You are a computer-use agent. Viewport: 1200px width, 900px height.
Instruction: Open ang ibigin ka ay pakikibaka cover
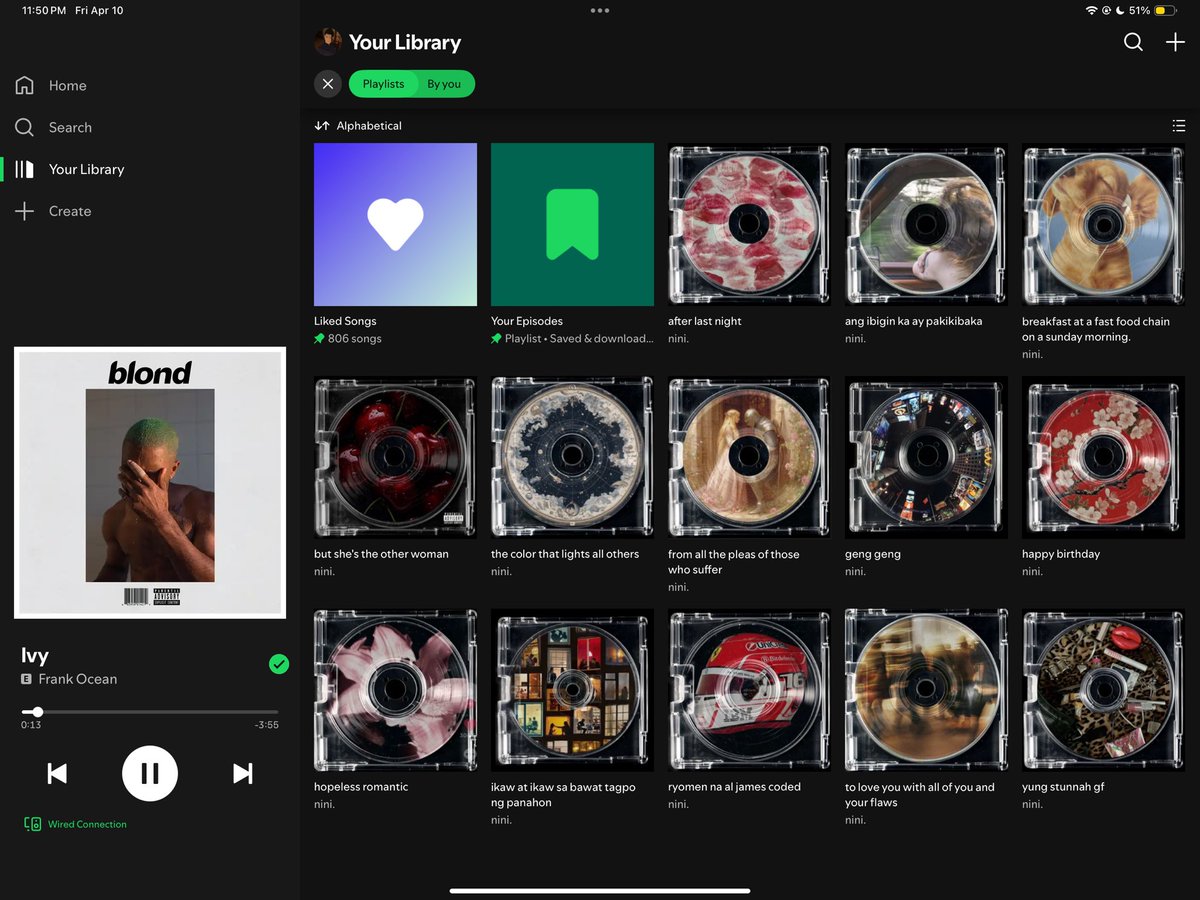[x=926, y=224]
